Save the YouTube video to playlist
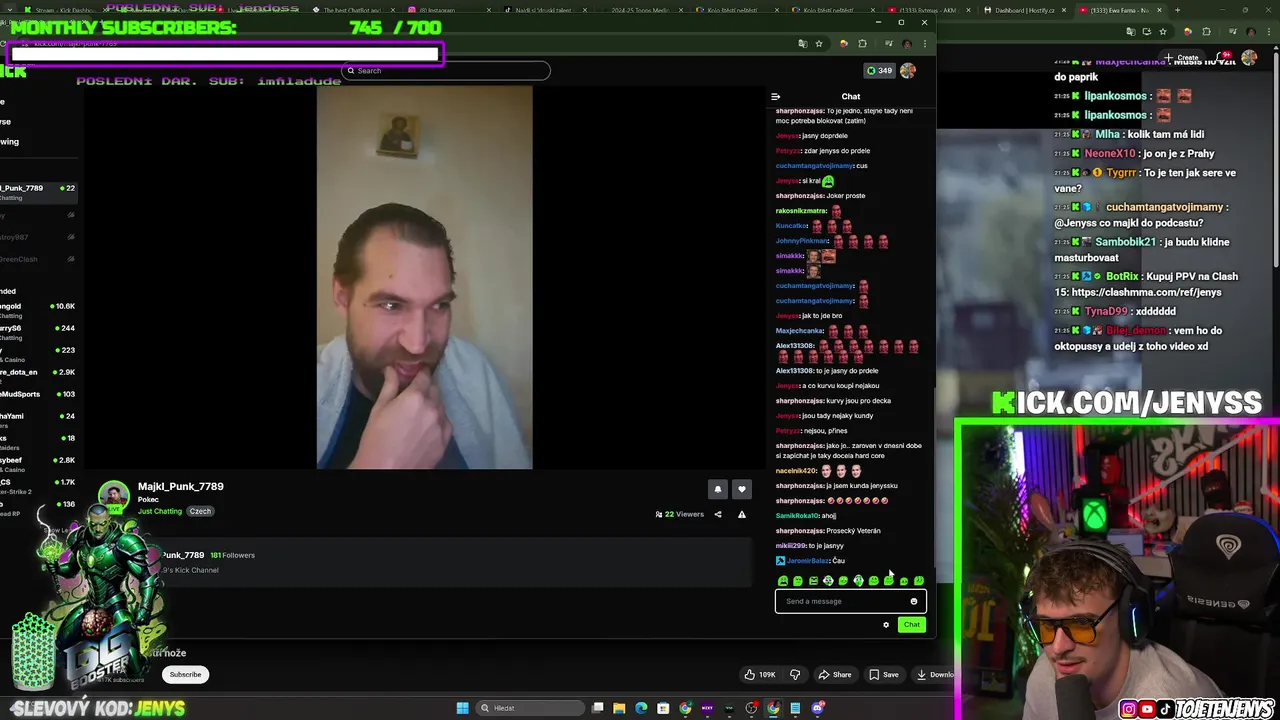The image size is (1280, 720). [x=883, y=675]
